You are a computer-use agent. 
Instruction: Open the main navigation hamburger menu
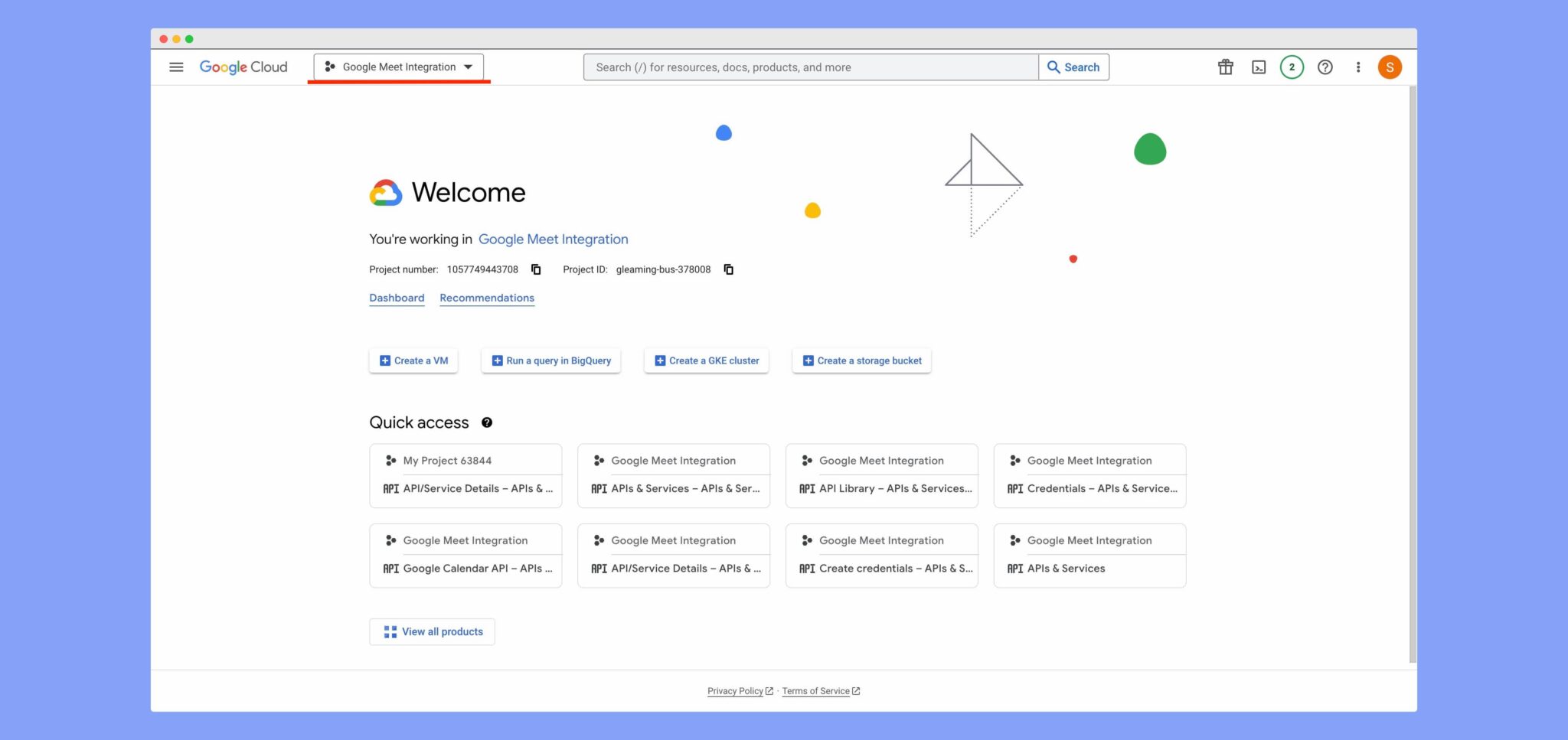pyautogui.click(x=176, y=67)
